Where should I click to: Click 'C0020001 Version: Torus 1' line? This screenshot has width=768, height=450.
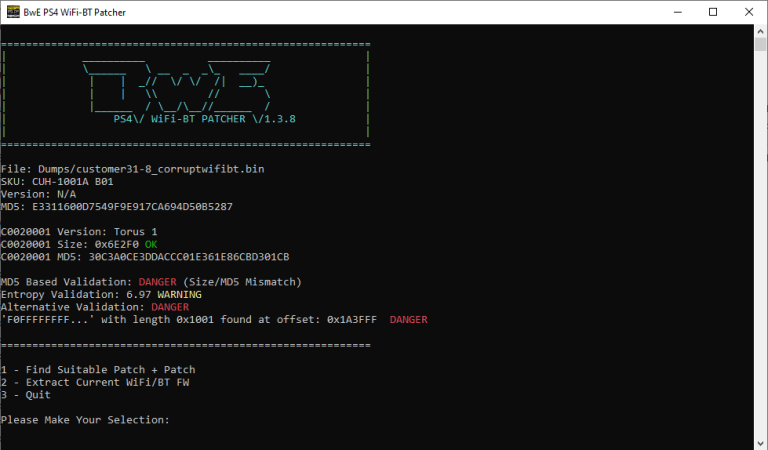click(79, 232)
